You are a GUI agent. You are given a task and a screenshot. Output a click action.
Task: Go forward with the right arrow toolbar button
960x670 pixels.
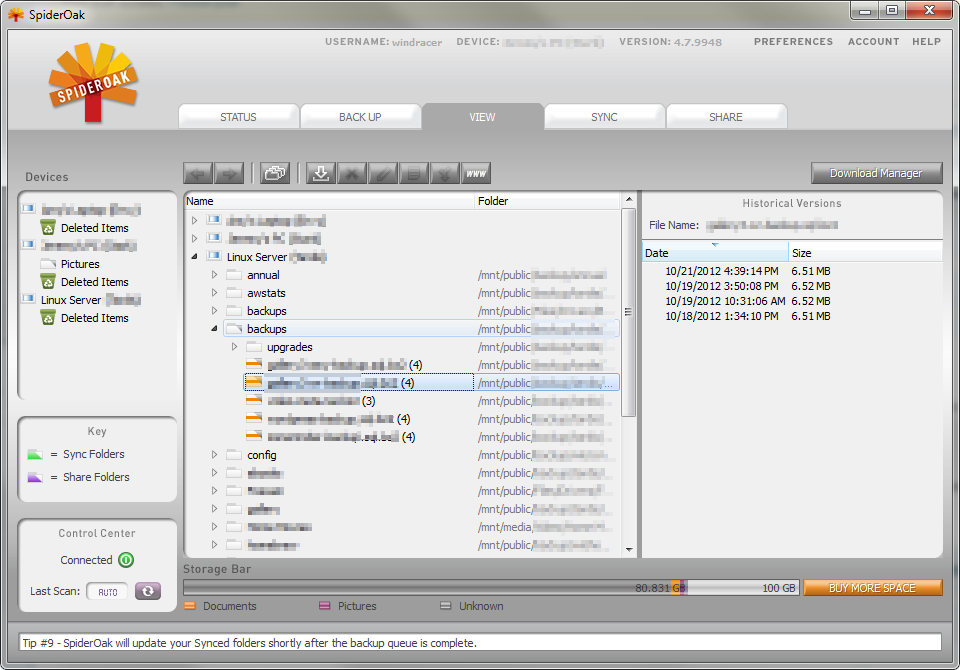[x=229, y=173]
